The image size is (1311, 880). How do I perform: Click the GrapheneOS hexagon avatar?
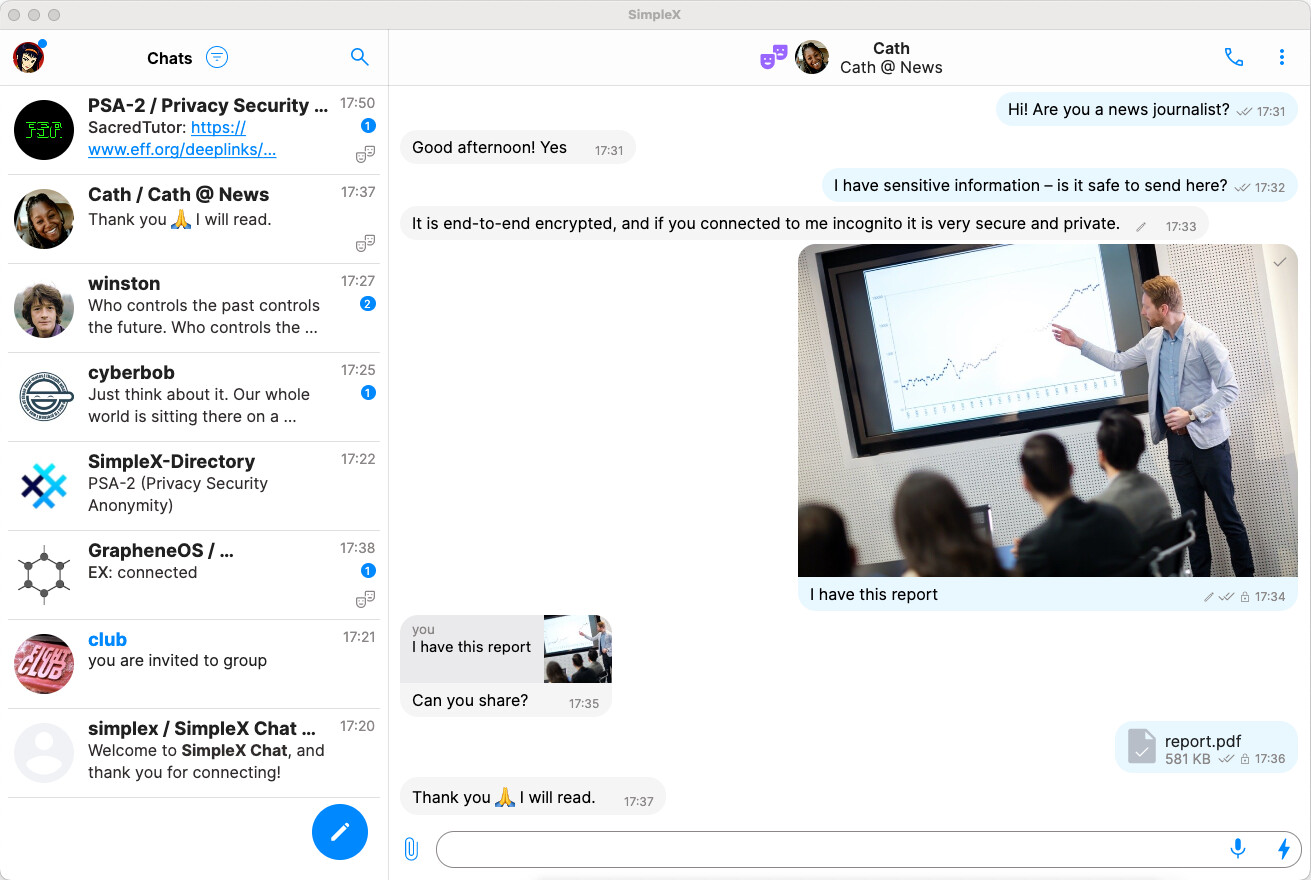coord(44,575)
